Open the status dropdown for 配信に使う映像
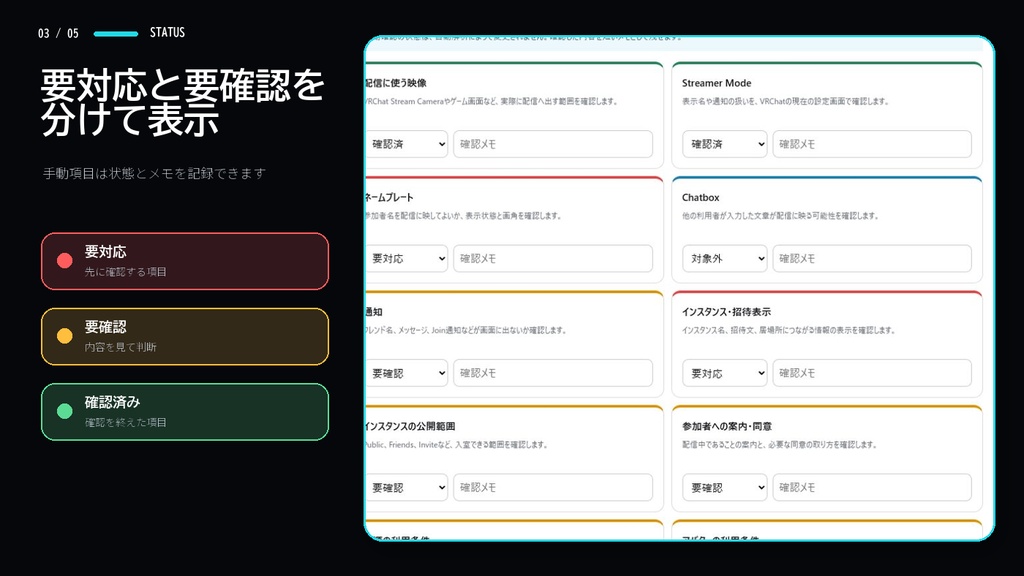The image size is (1024, 576). [407, 144]
